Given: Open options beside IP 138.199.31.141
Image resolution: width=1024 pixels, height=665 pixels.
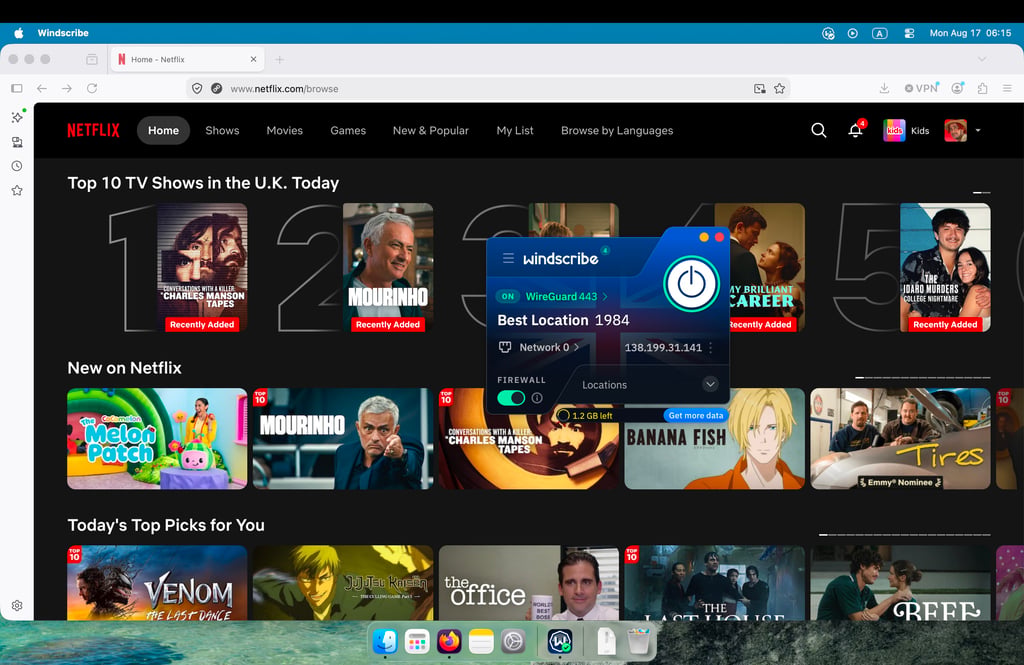Looking at the screenshot, I should [711, 348].
